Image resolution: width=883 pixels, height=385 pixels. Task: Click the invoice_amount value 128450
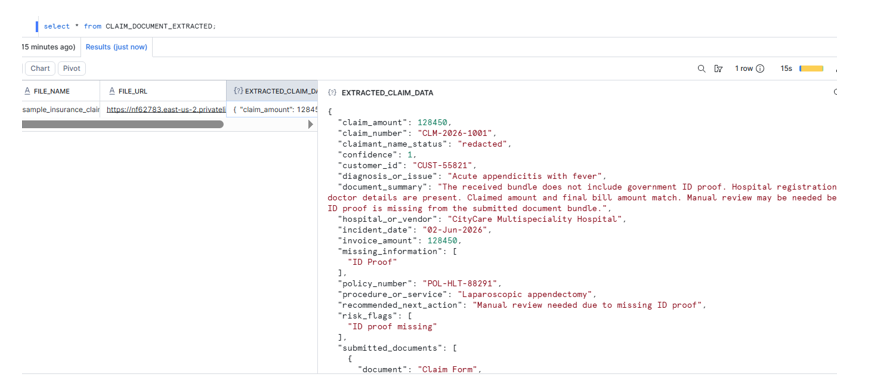point(444,240)
